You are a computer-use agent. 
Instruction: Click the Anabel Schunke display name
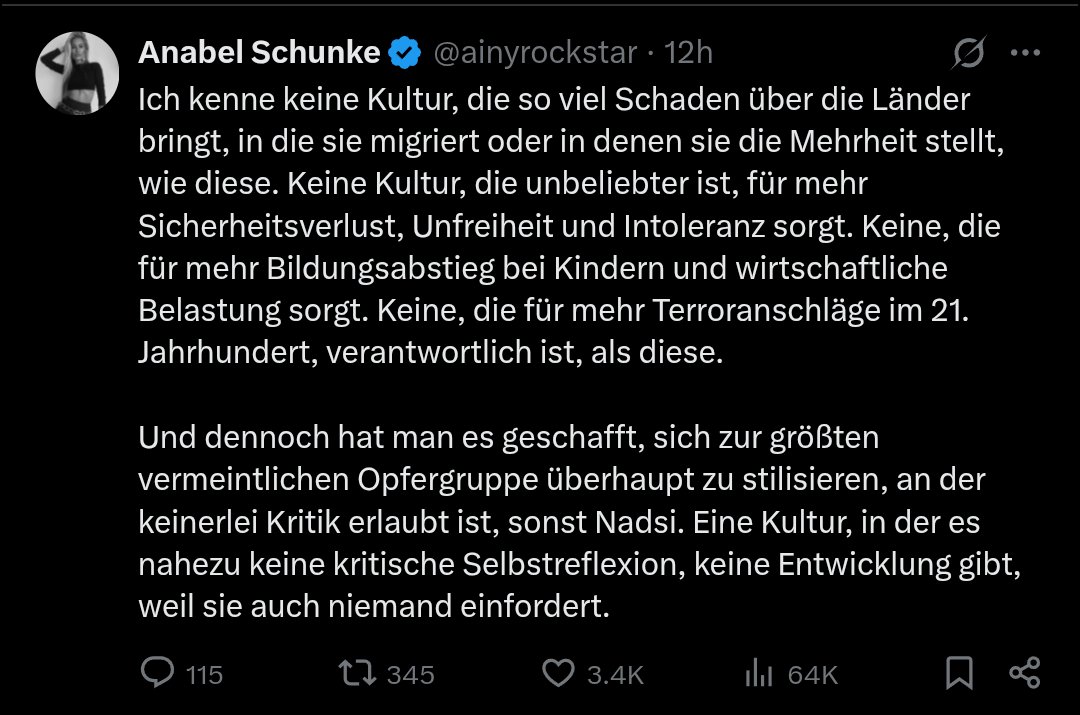coord(258,53)
